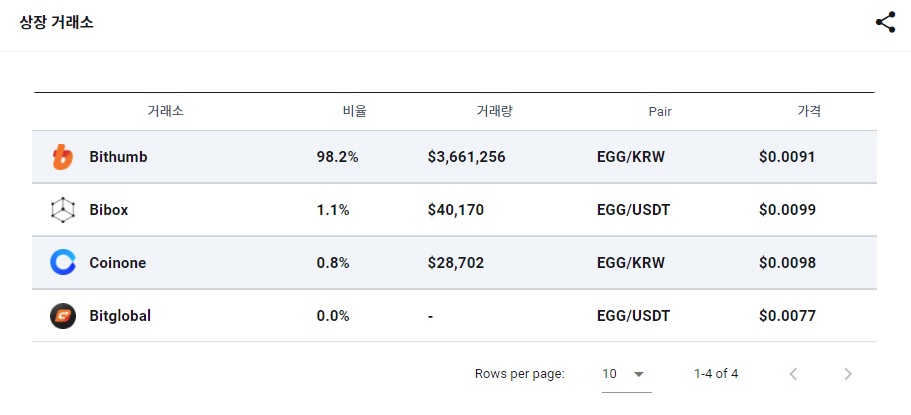Click the Bithumb exchange logo

pyautogui.click(x=63, y=157)
